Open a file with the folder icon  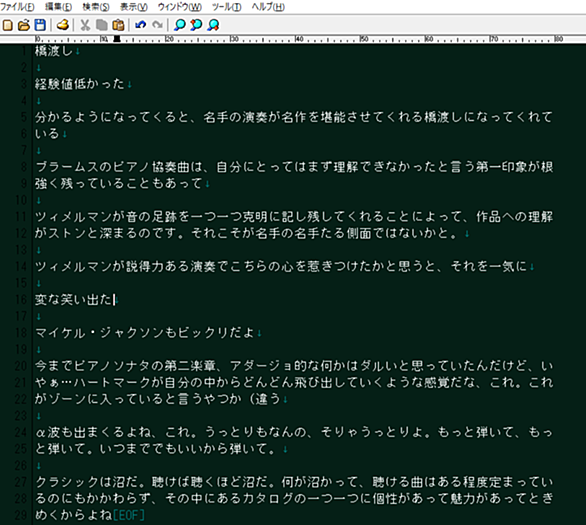(24, 25)
